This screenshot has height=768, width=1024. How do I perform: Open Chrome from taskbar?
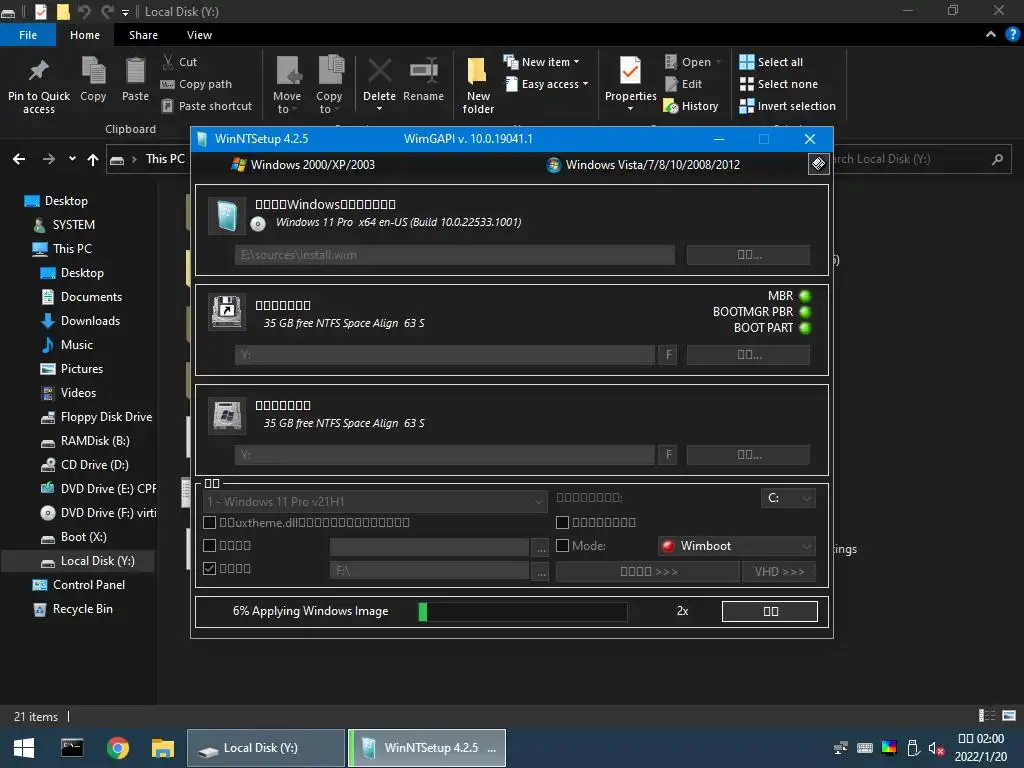(118, 748)
